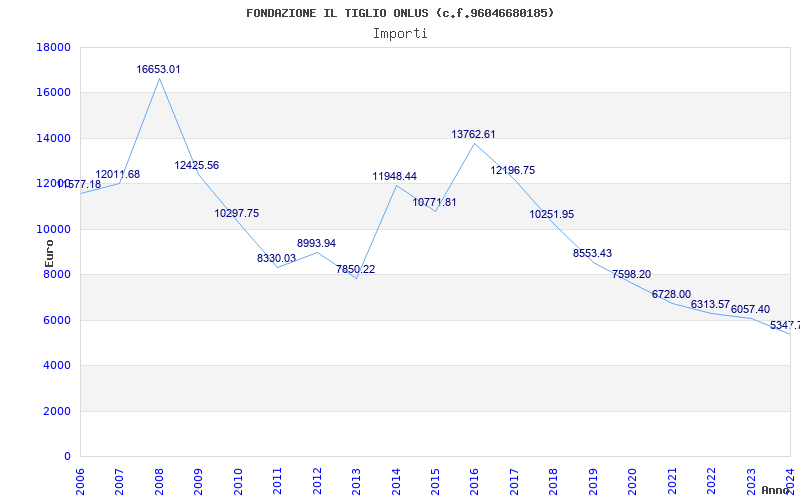Click the 16000 y-axis tick label
This screenshot has width=800, height=500.
[54, 93]
